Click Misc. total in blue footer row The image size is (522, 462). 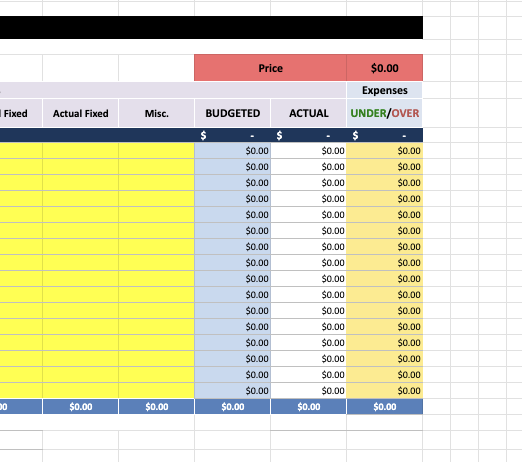click(x=156, y=407)
